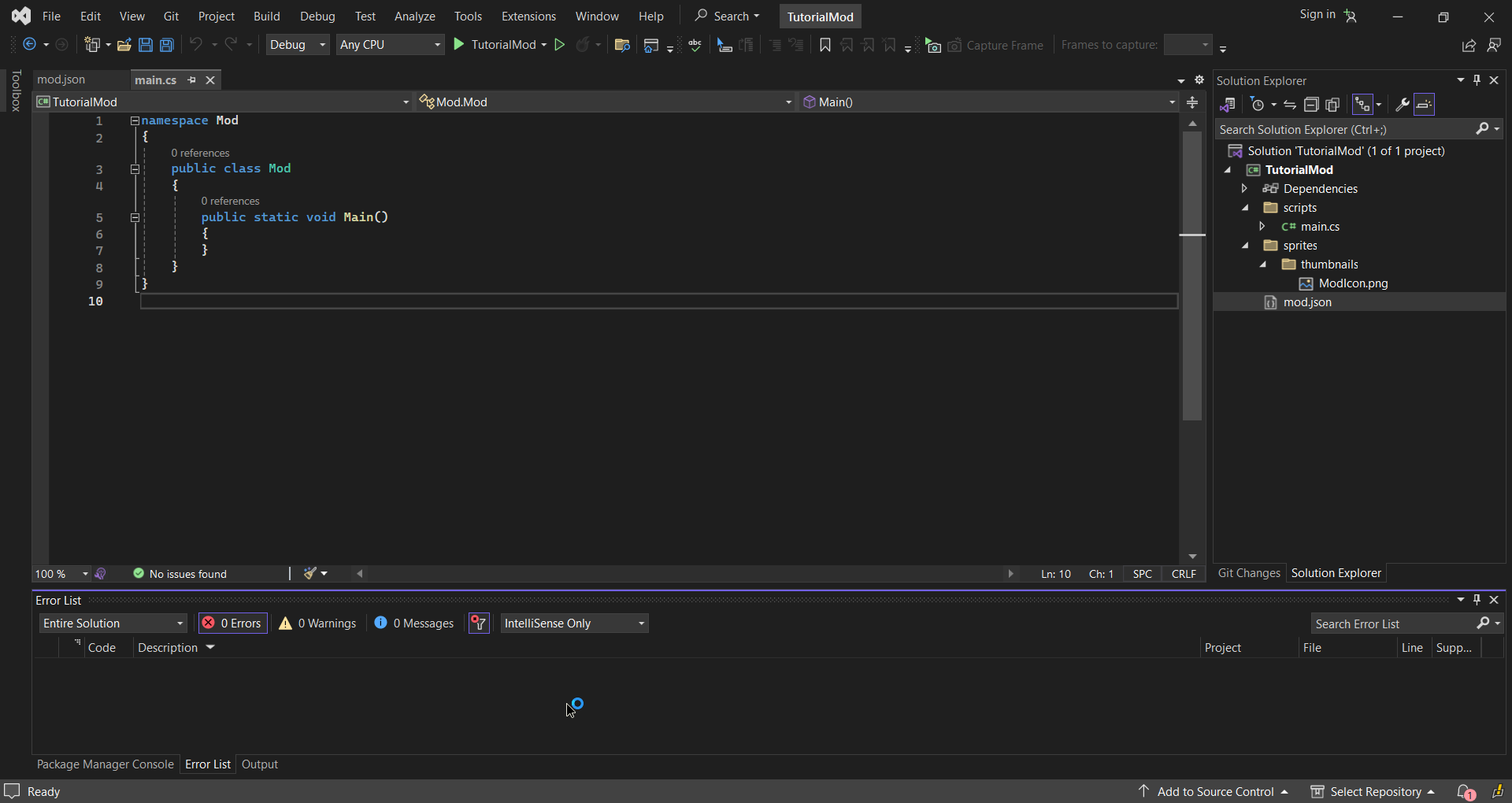Screen dimensions: 1512x803
Task: Toggle the 0 Messages filter
Action: pyautogui.click(x=414, y=624)
